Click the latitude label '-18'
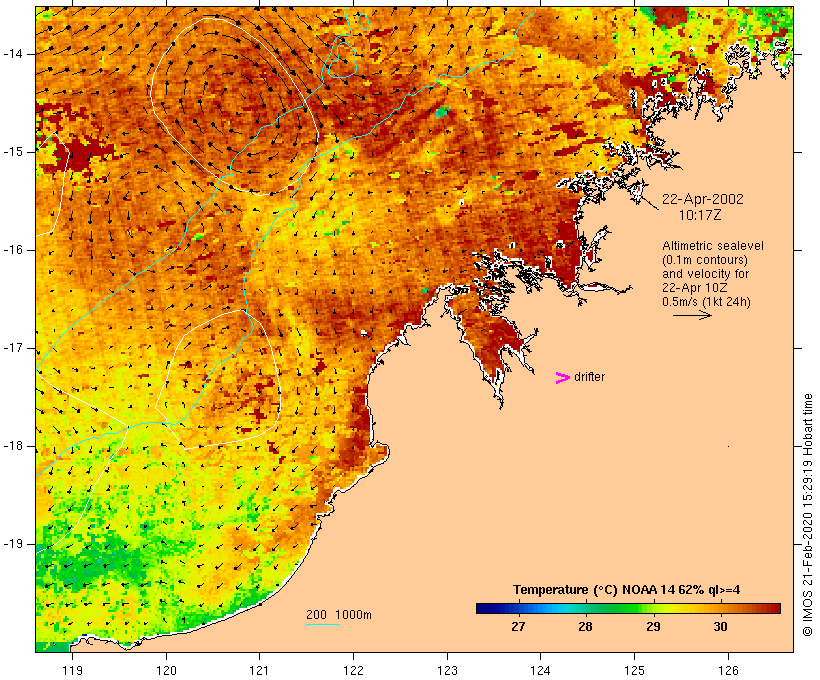820x680 pixels. (13, 446)
